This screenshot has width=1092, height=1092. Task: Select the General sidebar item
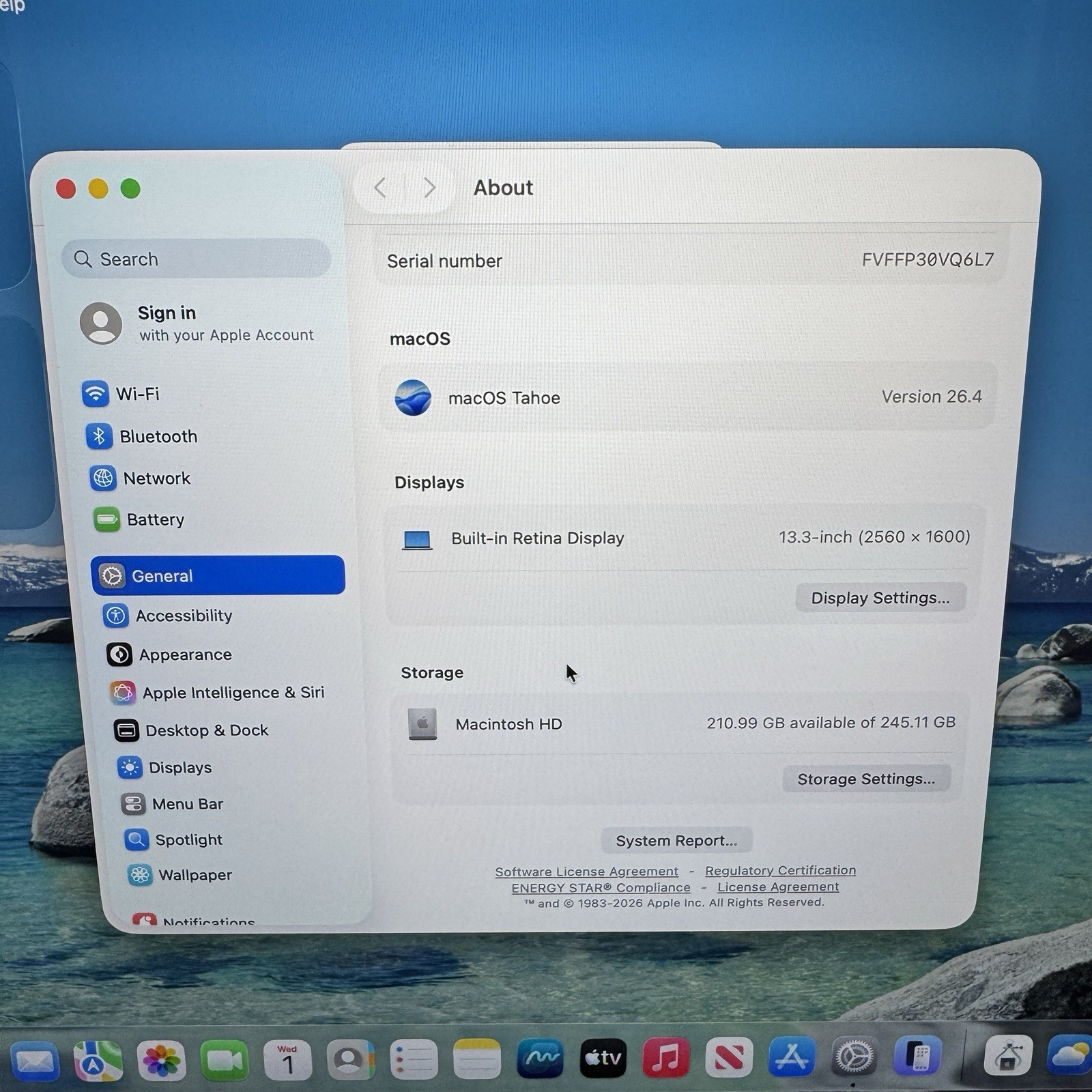coord(218,575)
